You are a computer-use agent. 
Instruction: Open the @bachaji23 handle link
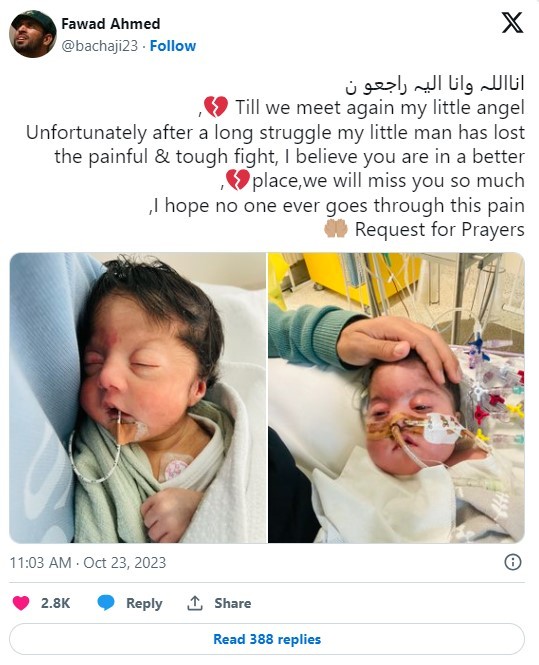(x=100, y=46)
